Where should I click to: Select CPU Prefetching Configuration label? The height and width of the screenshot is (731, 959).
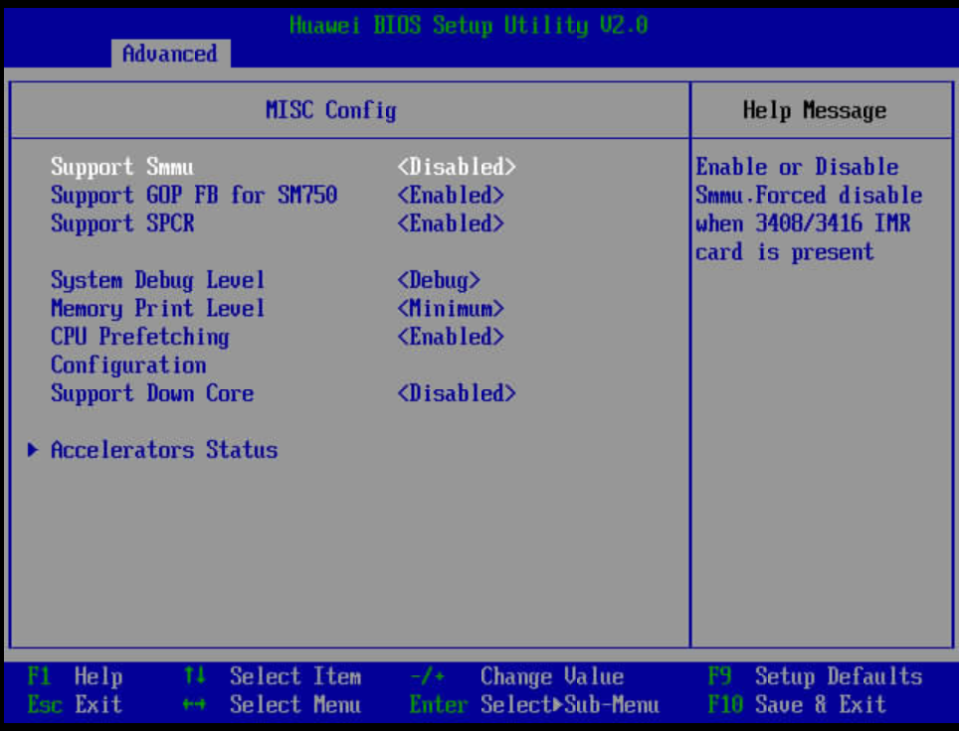point(140,351)
